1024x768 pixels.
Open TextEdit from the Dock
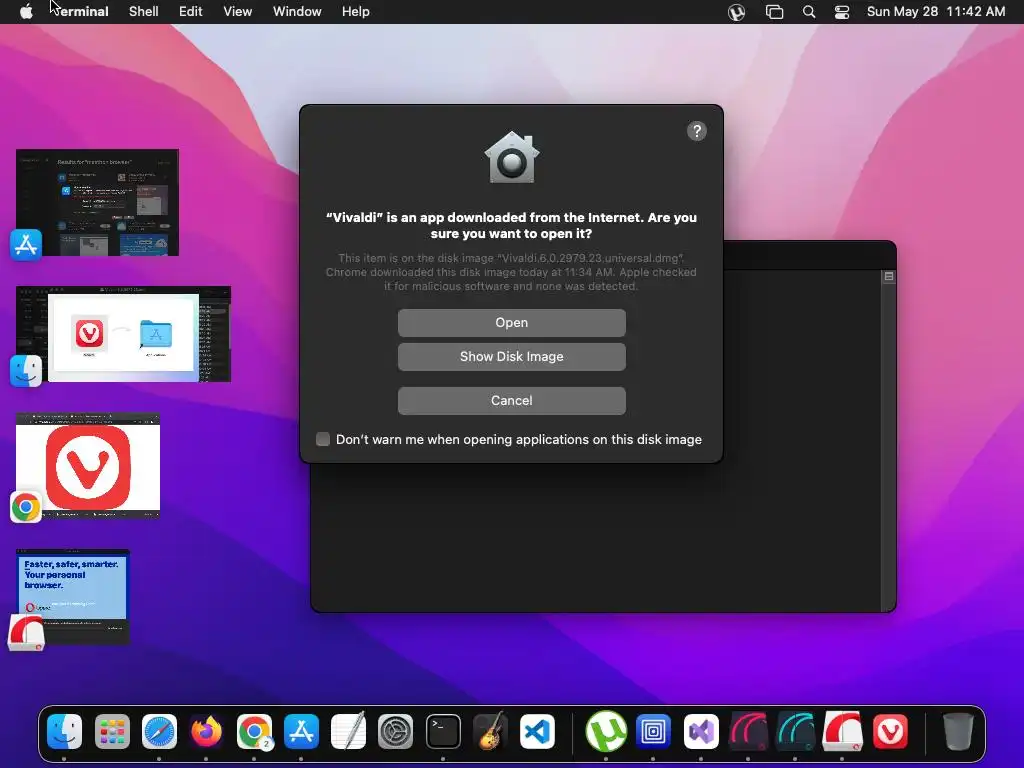pos(348,731)
